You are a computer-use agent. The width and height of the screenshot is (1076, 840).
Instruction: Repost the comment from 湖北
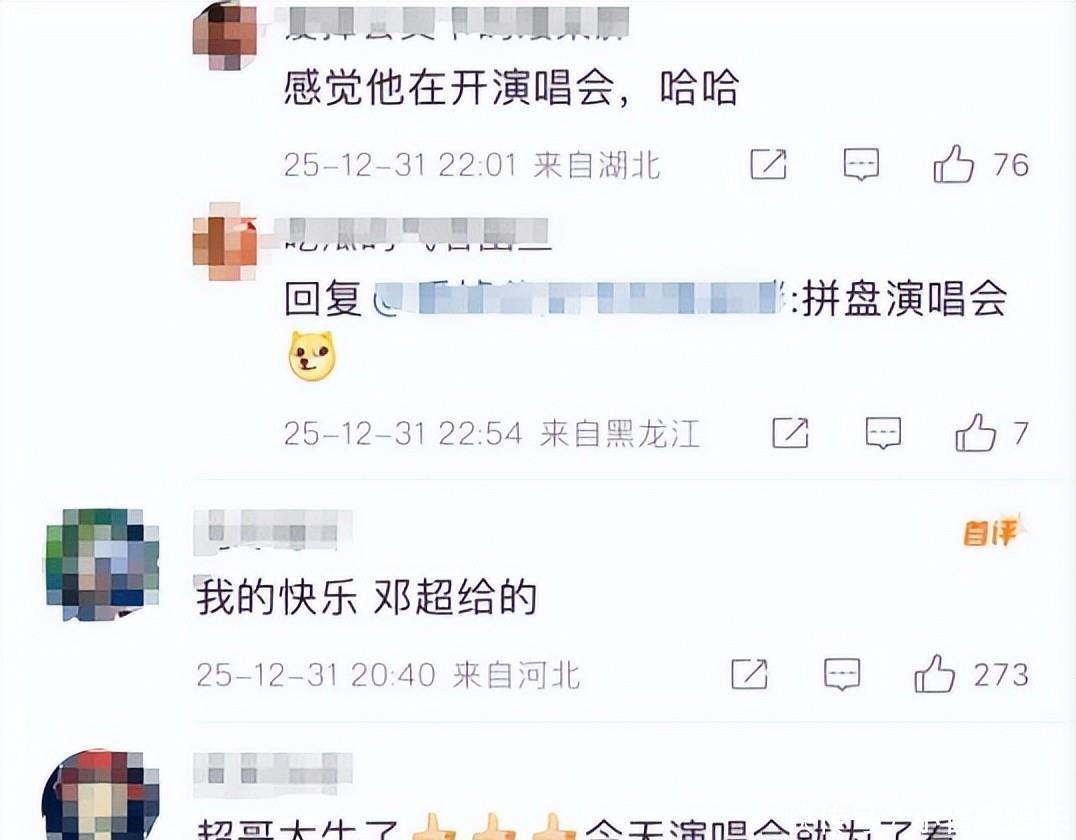768,164
